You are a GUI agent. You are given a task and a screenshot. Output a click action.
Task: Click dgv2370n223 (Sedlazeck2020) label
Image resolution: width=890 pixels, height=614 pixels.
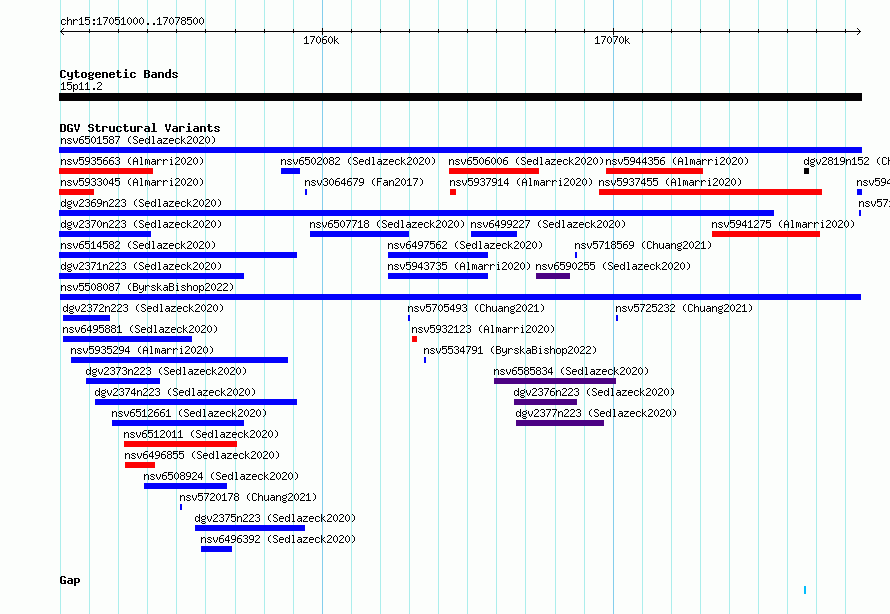141,224
